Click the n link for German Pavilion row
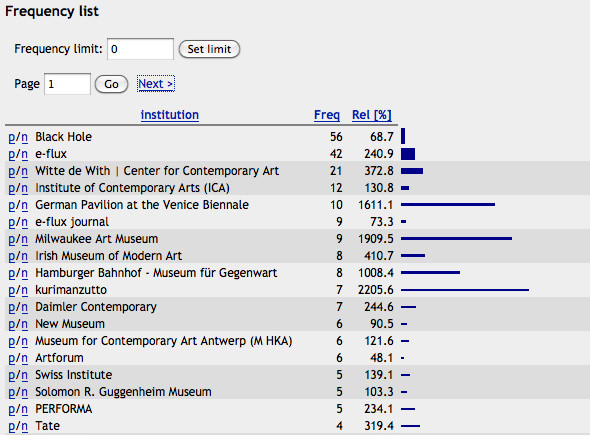The width and height of the screenshot is (590, 435). [24, 205]
